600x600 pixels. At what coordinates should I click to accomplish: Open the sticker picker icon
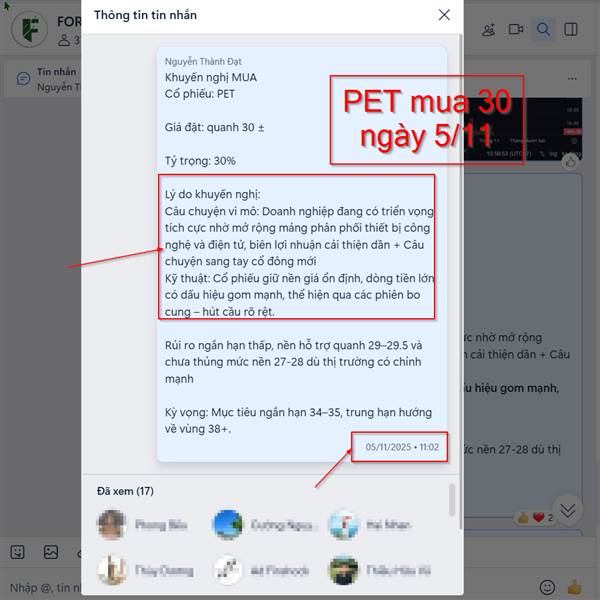(x=17, y=552)
